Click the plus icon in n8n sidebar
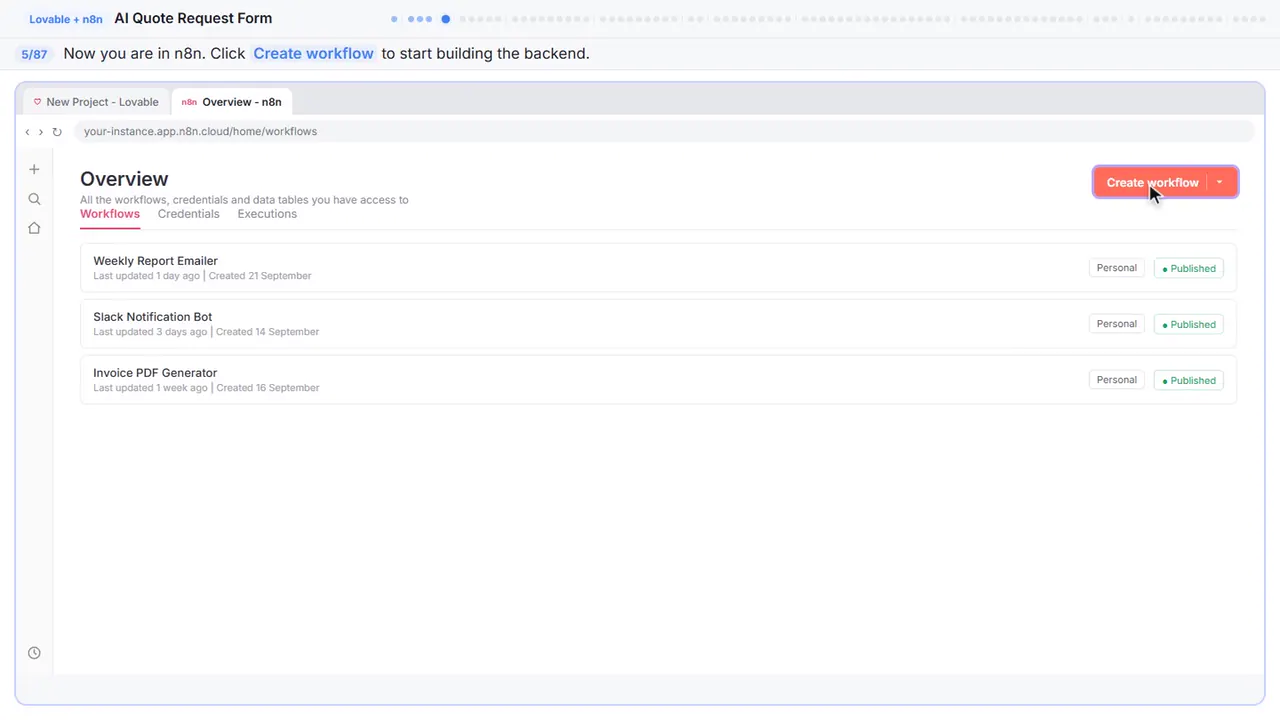 [x=34, y=169]
